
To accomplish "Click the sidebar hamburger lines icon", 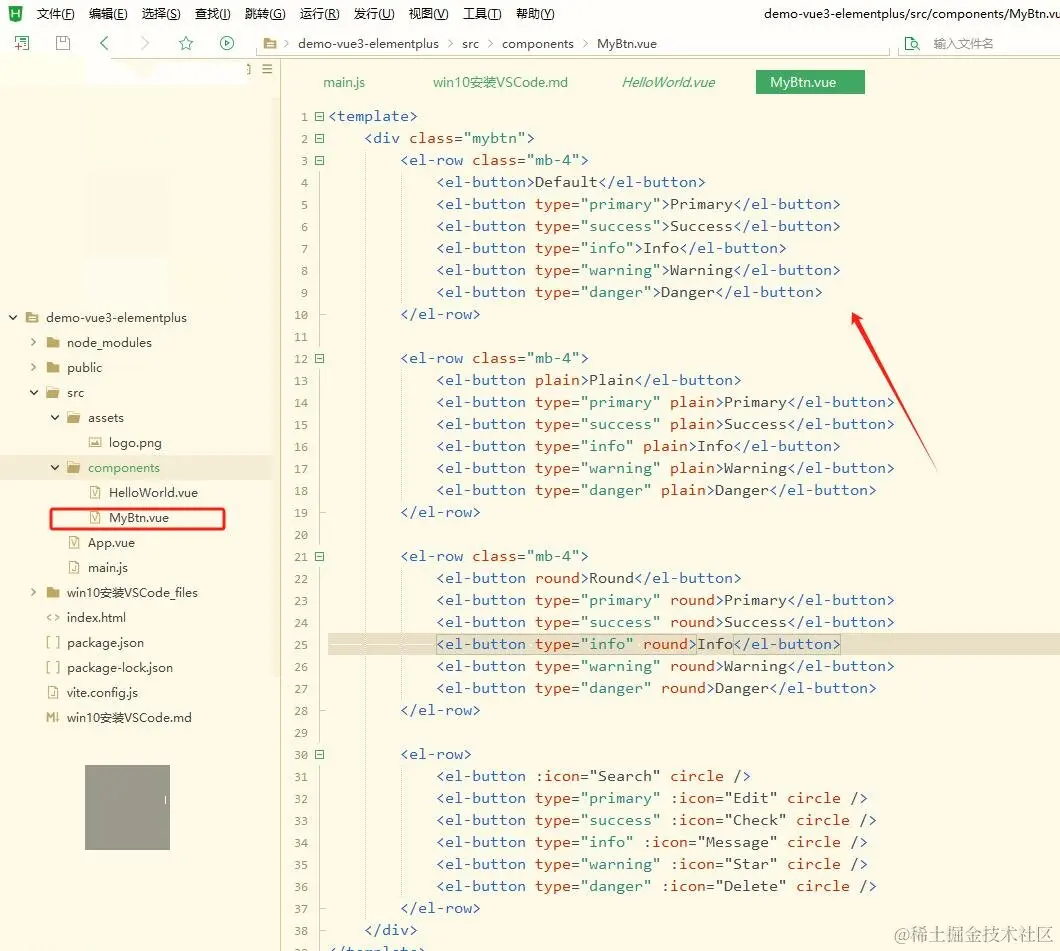I will 268,69.
